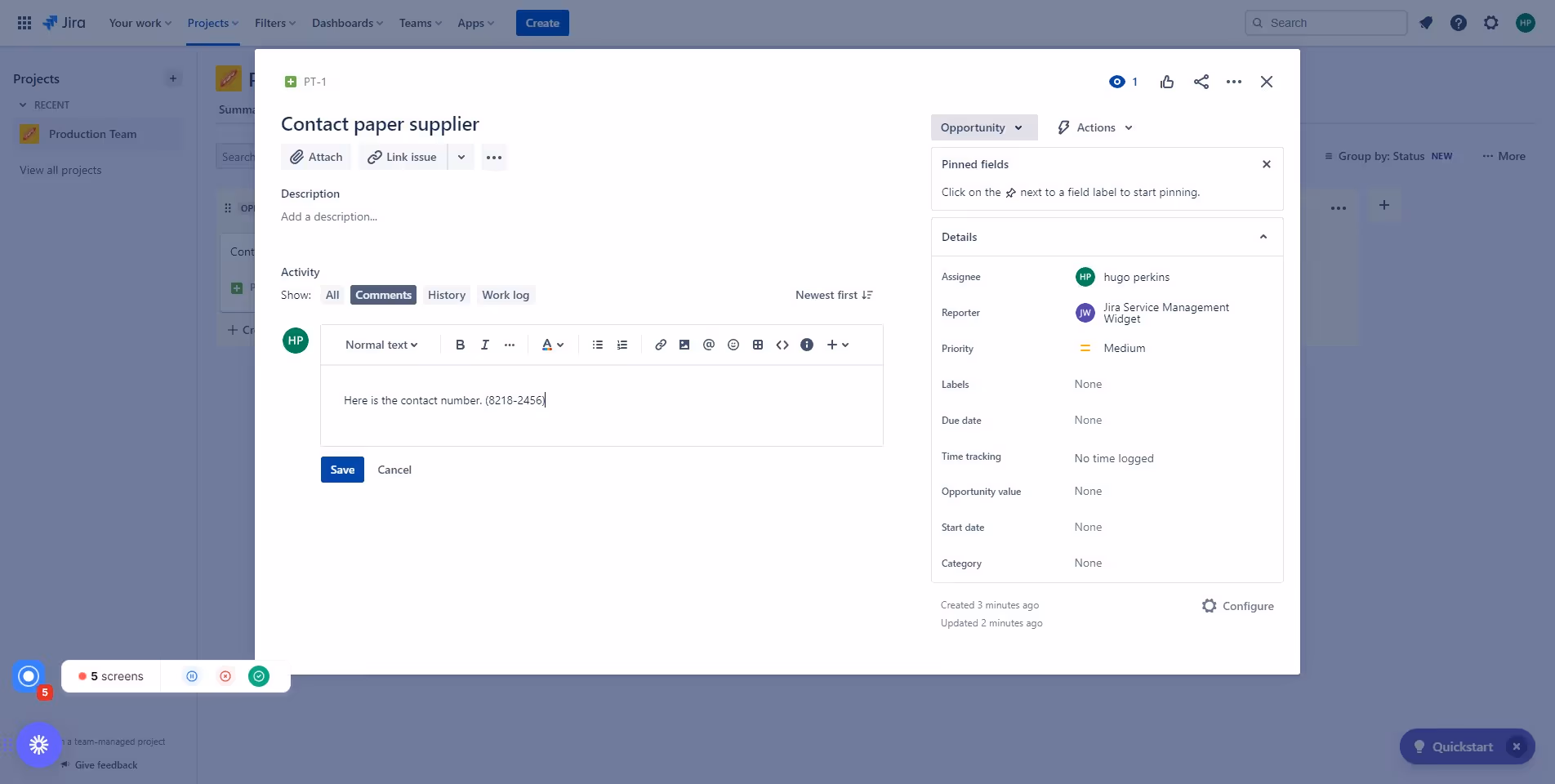This screenshot has width=1555, height=784.
Task: Open the Filters menu
Action: [275, 23]
